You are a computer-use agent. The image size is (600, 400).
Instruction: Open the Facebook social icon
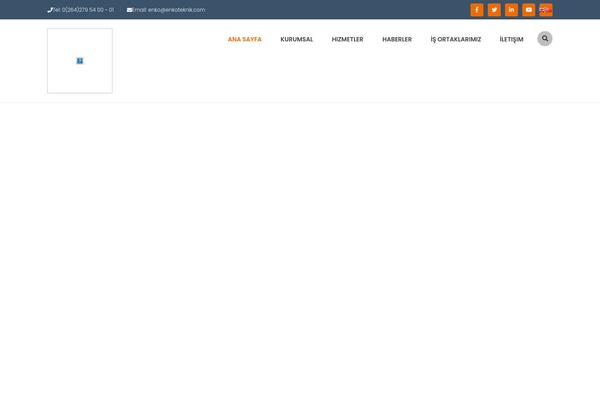477,10
